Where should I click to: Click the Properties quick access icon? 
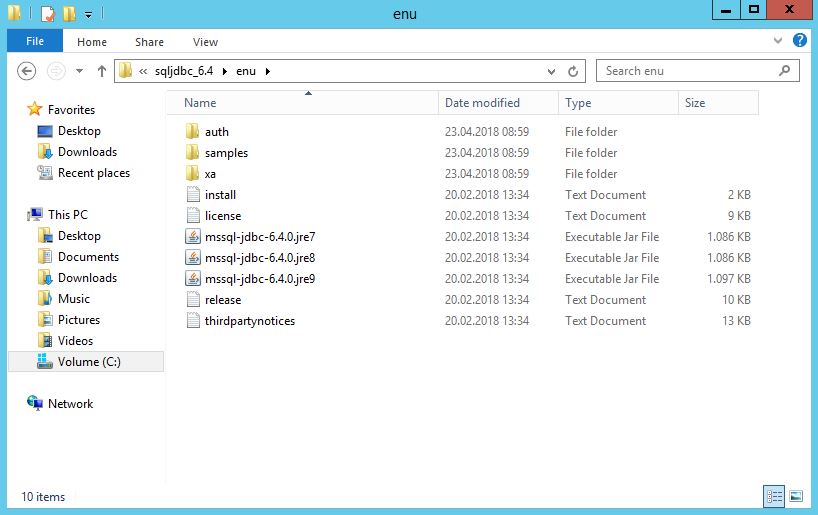pos(48,13)
